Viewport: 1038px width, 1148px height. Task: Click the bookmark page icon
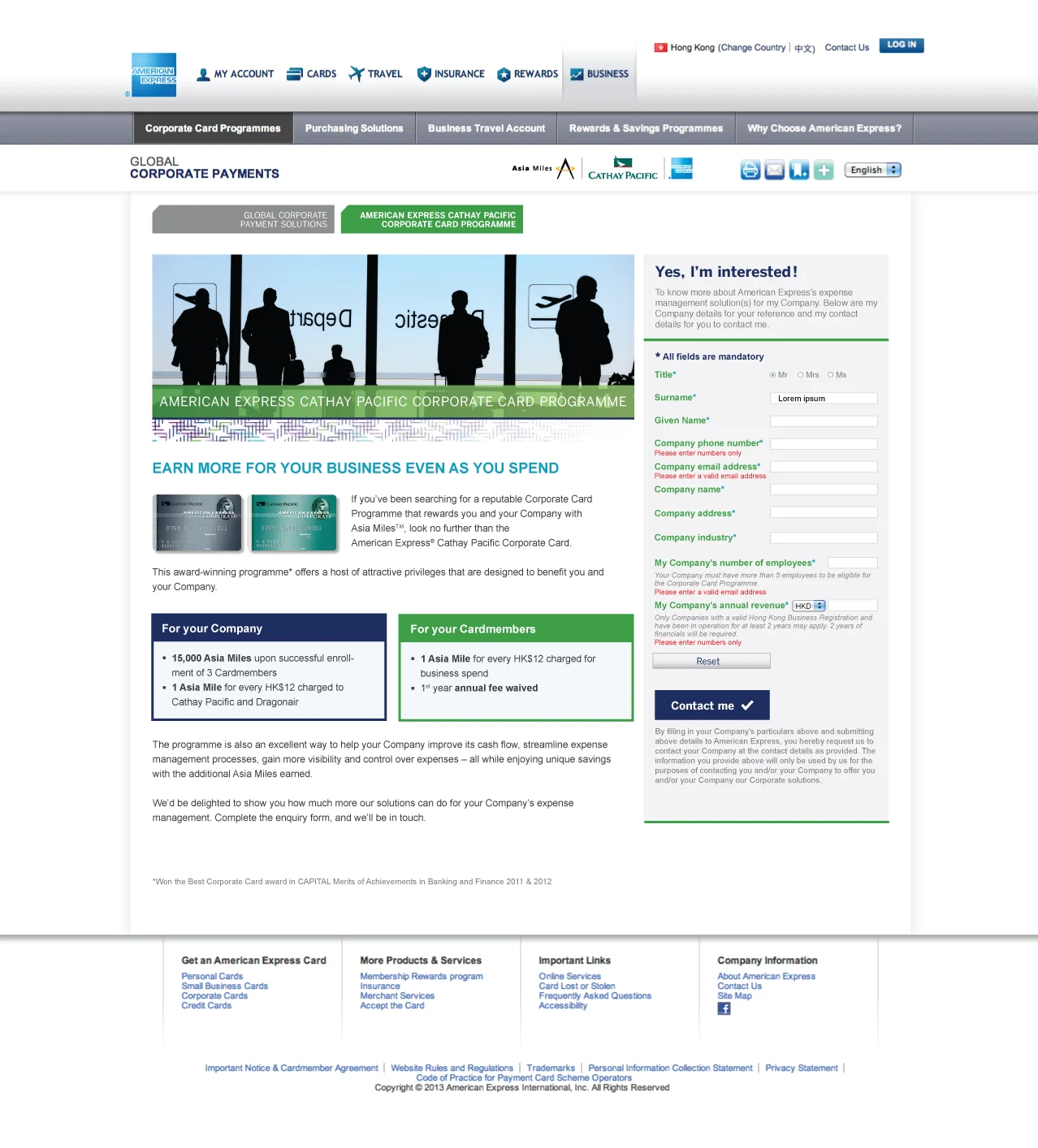(799, 170)
